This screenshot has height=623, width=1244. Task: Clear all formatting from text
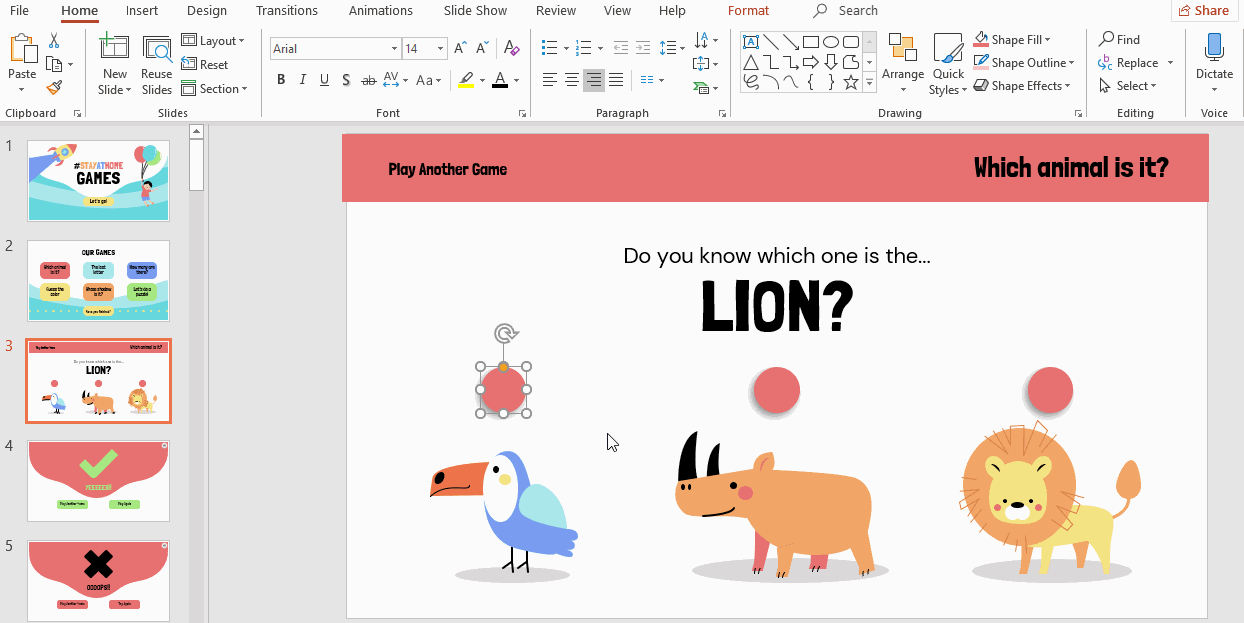[511, 48]
